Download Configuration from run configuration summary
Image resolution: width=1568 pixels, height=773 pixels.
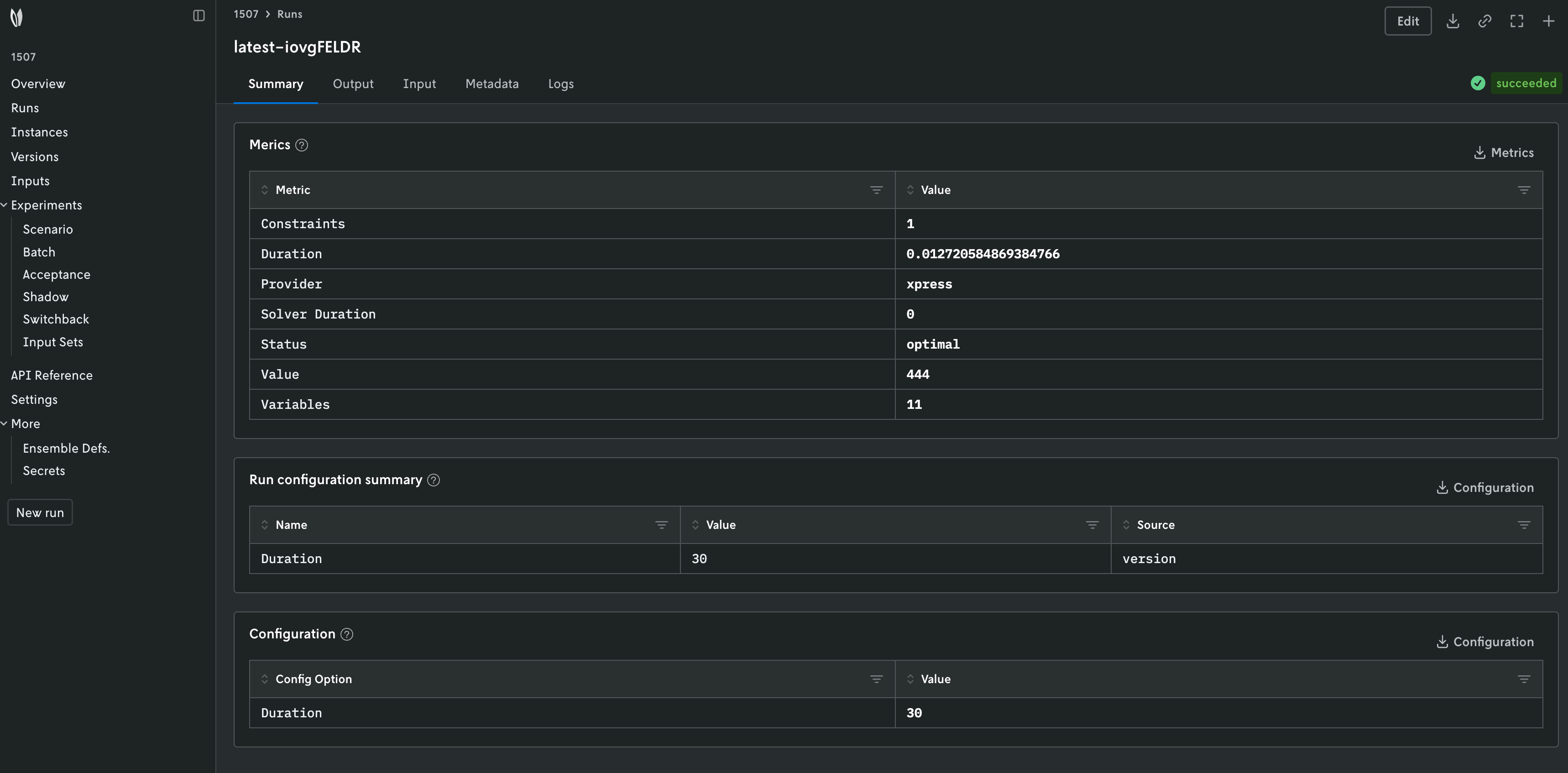[1484, 487]
